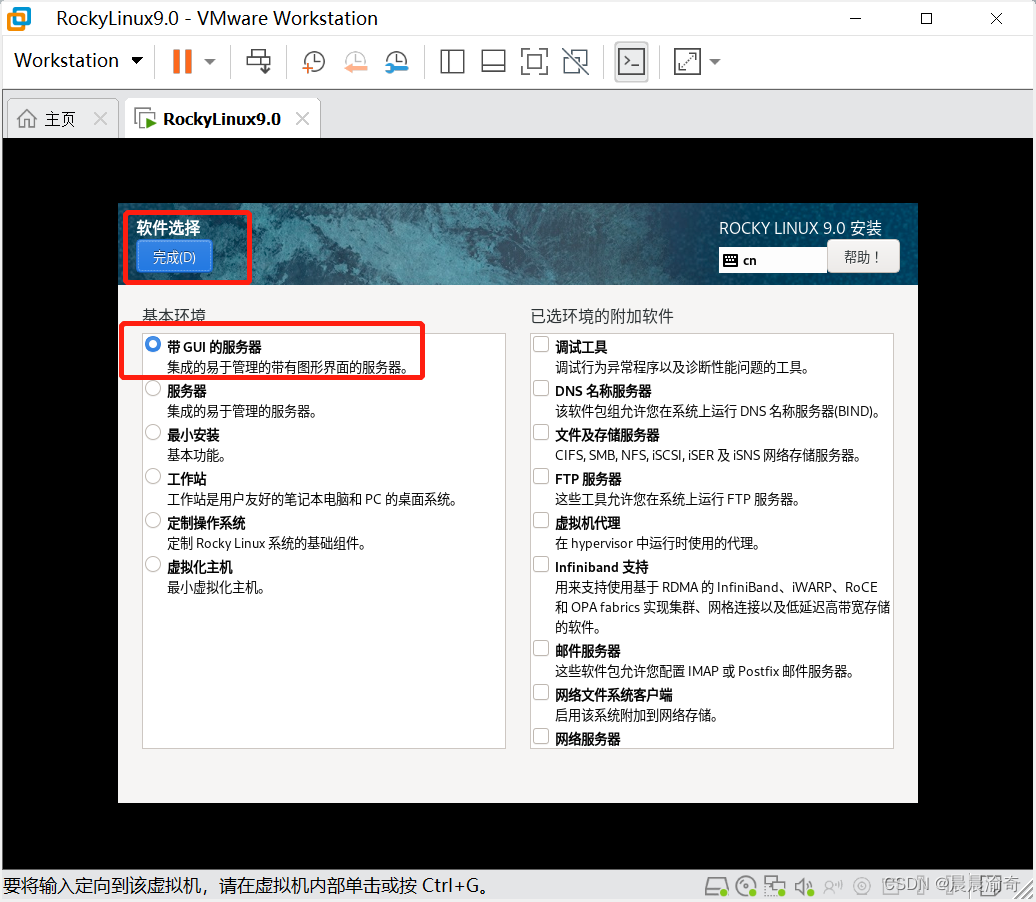
Task: Toggle the thumbnail bar view
Action: point(493,62)
